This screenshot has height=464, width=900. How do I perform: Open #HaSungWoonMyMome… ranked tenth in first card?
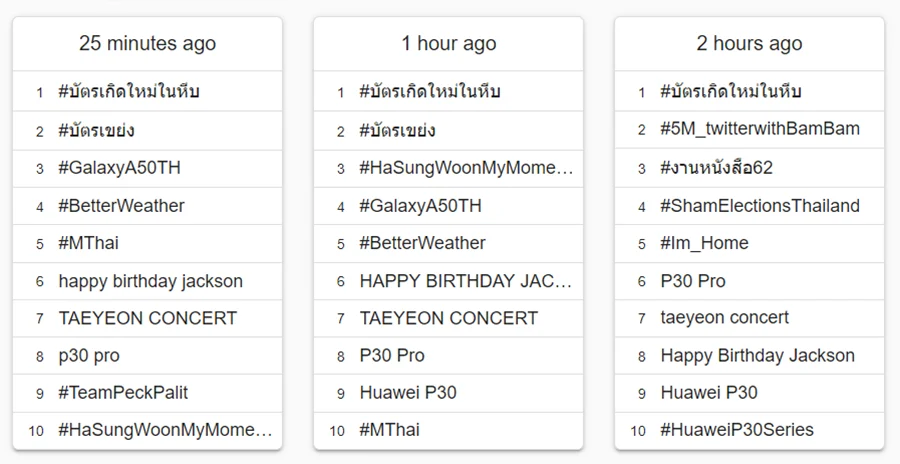tap(165, 430)
